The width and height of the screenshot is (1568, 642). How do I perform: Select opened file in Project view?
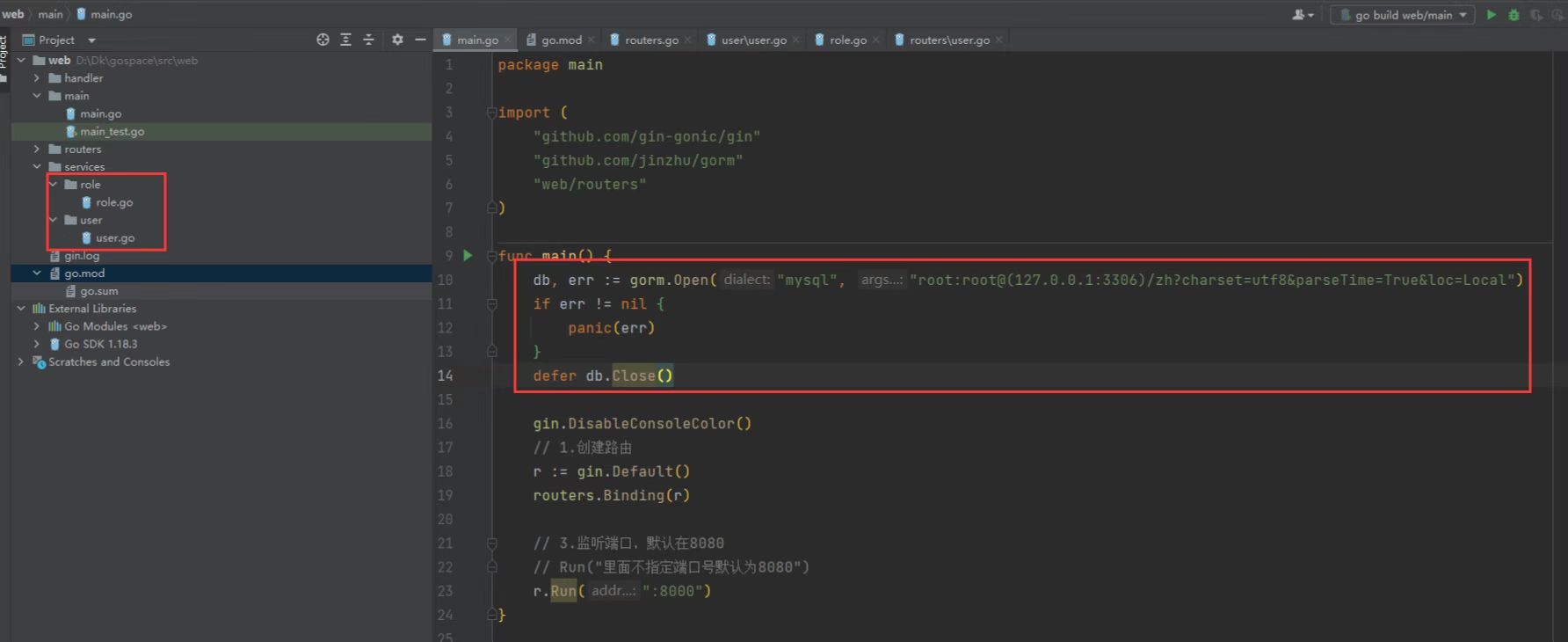[x=323, y=40]
